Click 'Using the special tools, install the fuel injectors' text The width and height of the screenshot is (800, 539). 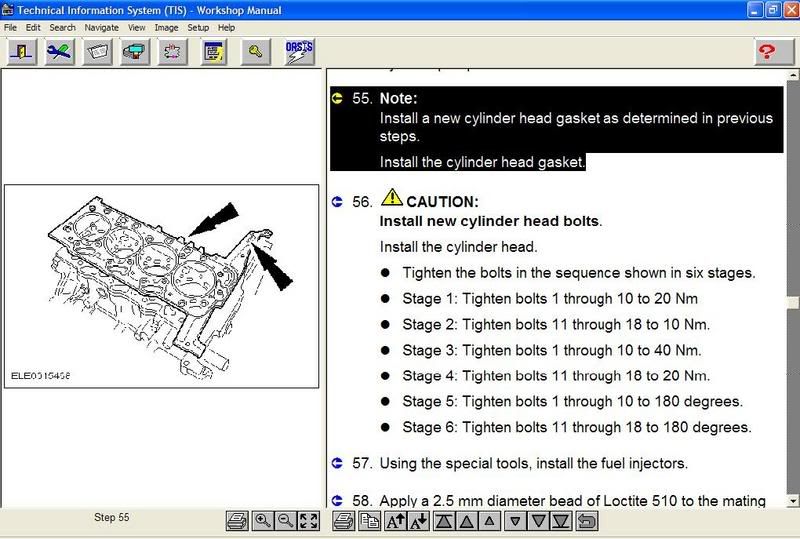click(534, 463)
